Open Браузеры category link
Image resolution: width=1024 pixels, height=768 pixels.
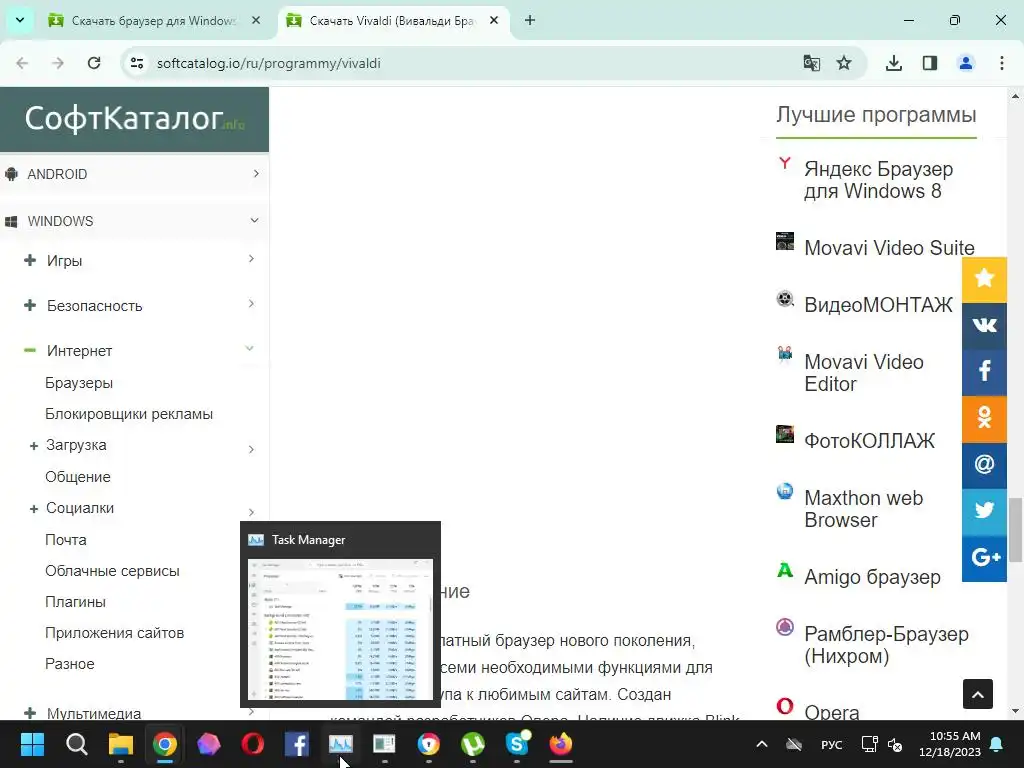coord(79,383)
